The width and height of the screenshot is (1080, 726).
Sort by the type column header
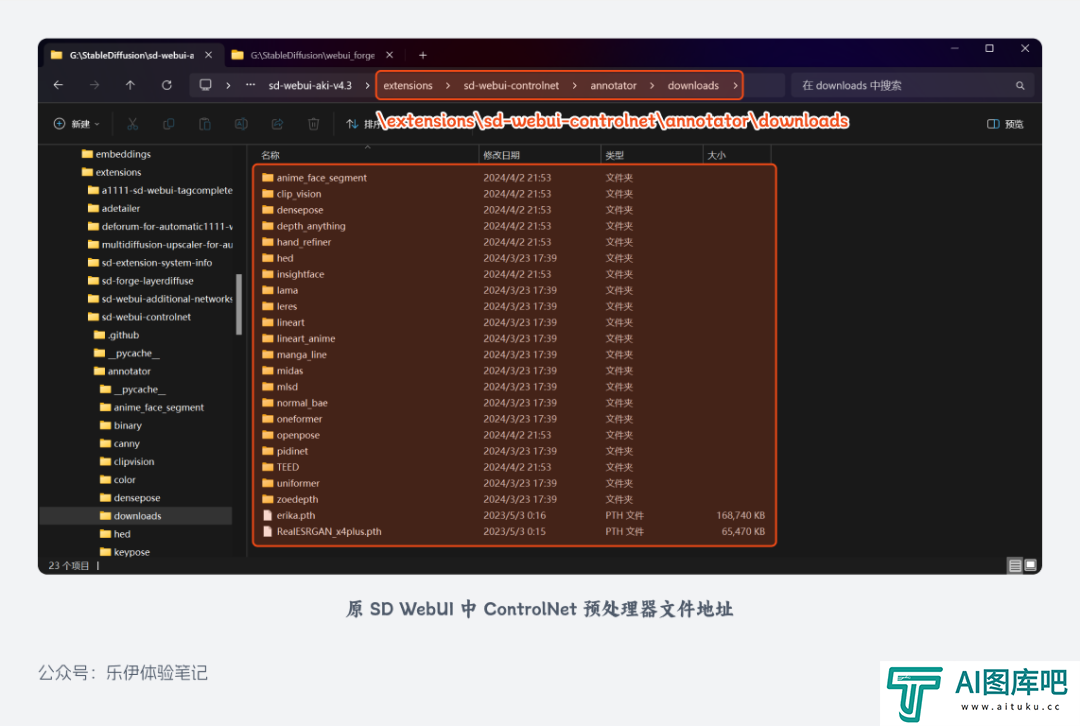point(652,155)
